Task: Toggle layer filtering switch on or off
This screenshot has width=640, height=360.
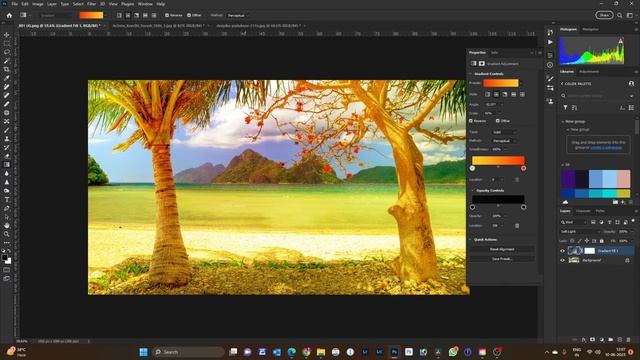Action: (x=633, y=221)
